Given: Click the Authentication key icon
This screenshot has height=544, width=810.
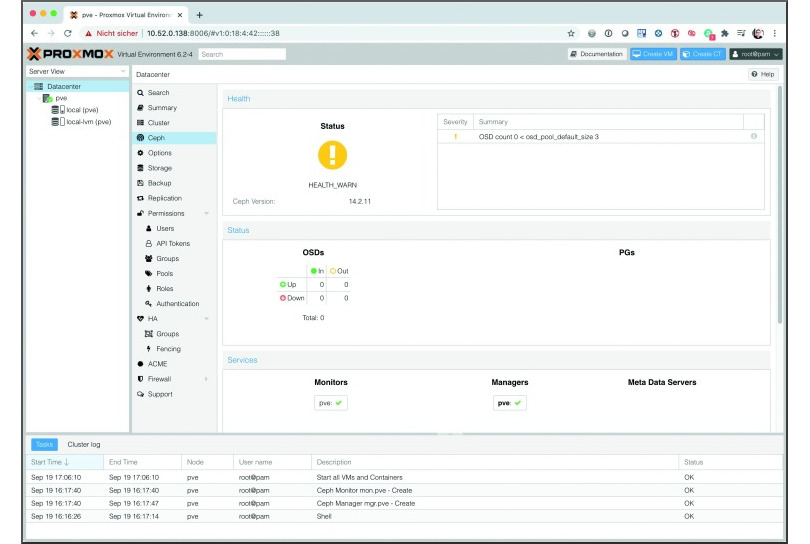Looking at the screenshot, I should pos(149,303).
